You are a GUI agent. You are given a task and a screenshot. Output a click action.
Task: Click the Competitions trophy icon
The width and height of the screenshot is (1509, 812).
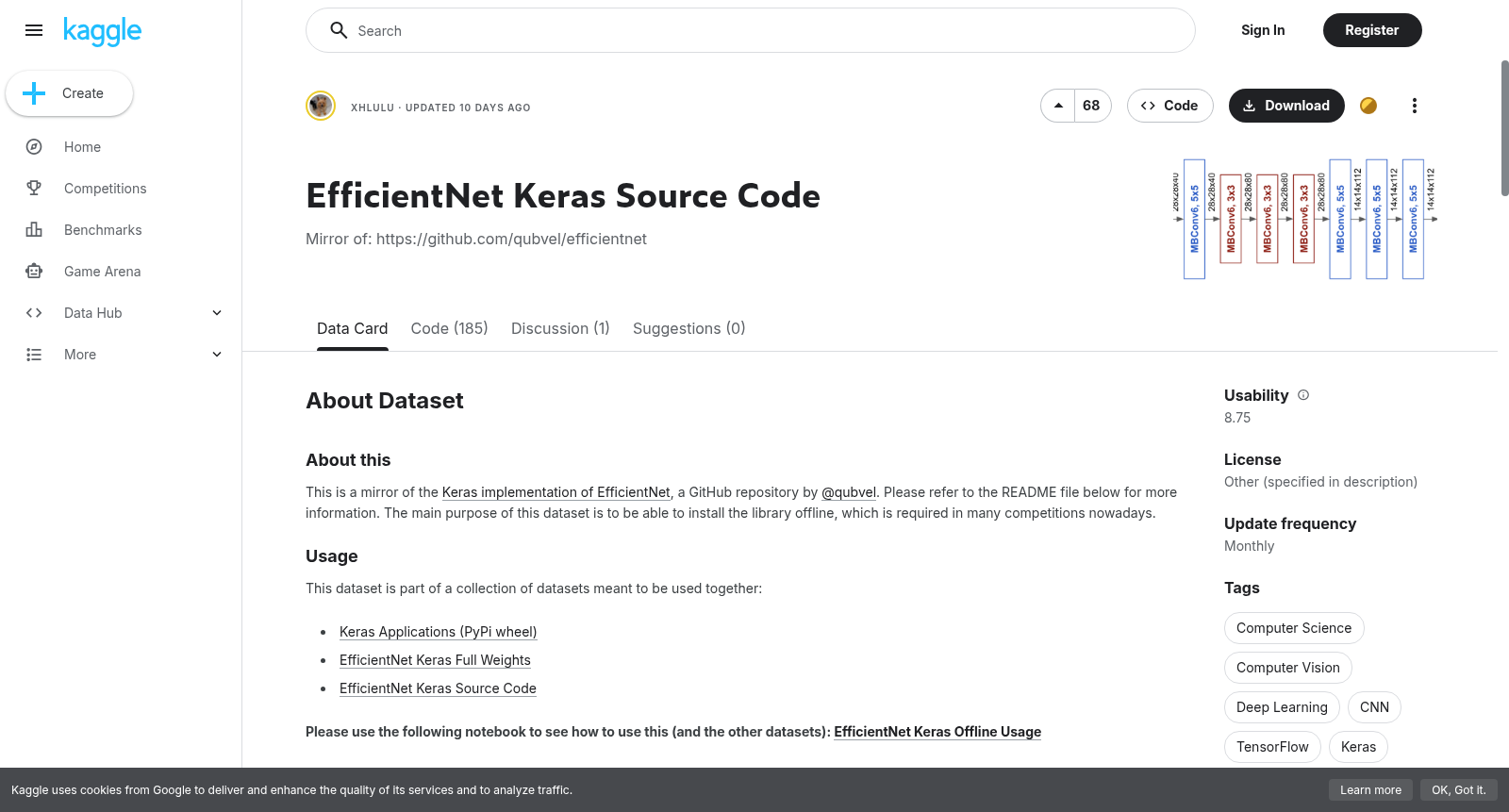tap(34, 189)
